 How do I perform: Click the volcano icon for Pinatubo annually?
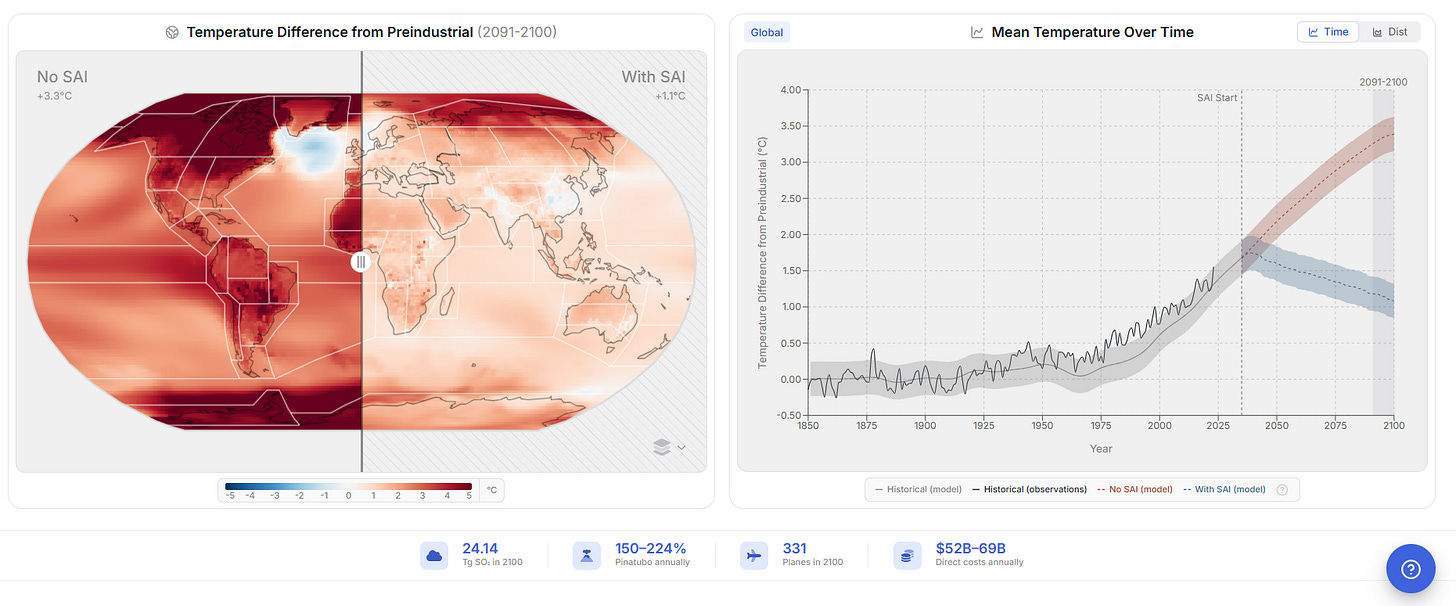click(586, 555)
